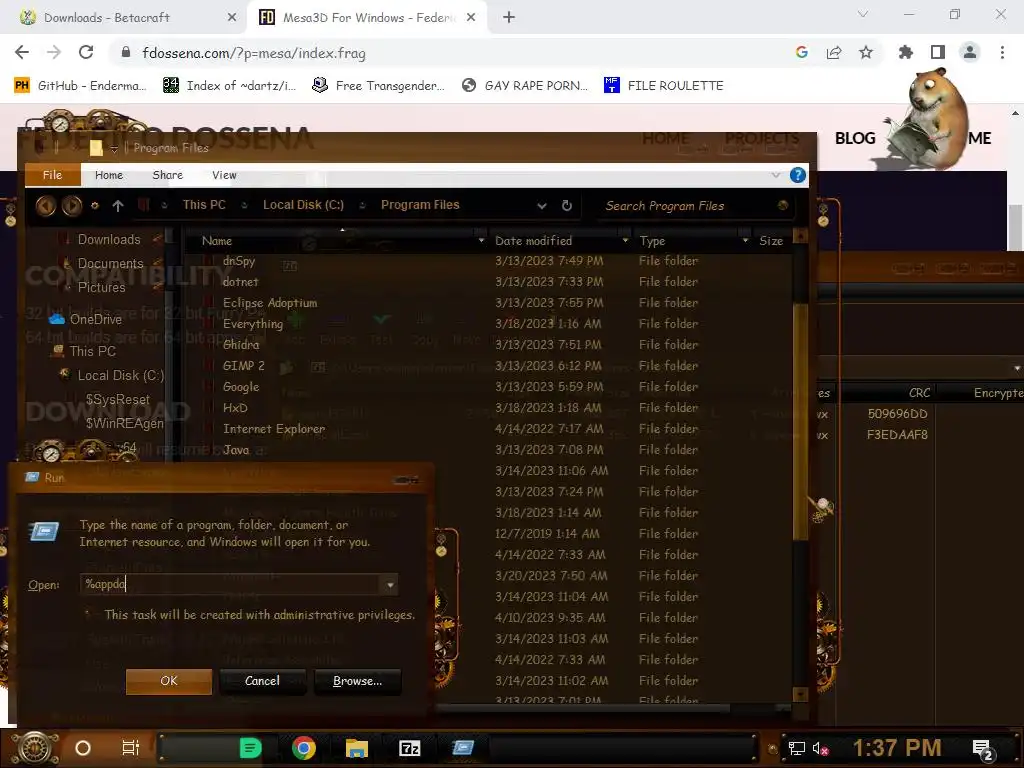Viewport: 1024px width, 768px height.
Task: Open Chrome tab search chevron
Action: pyautogui.click(x=863, y=14)
